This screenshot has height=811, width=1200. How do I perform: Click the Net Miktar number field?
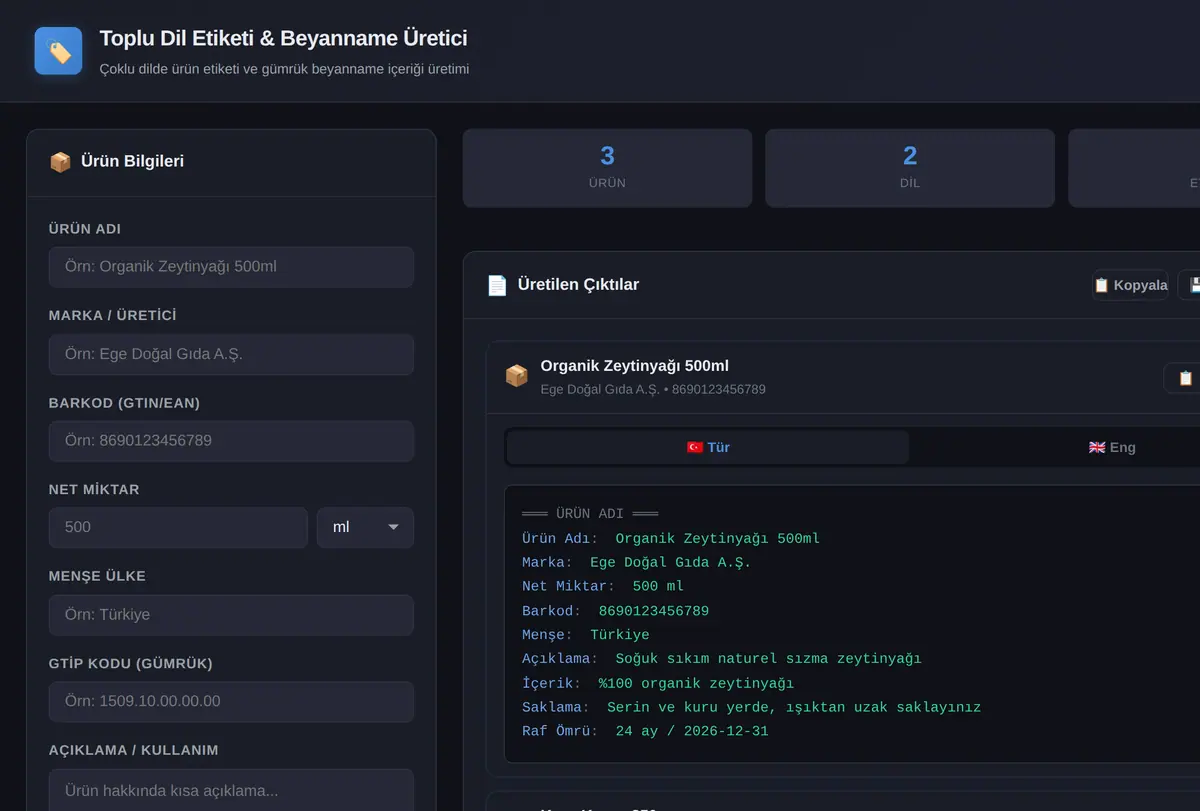(178, 527)
